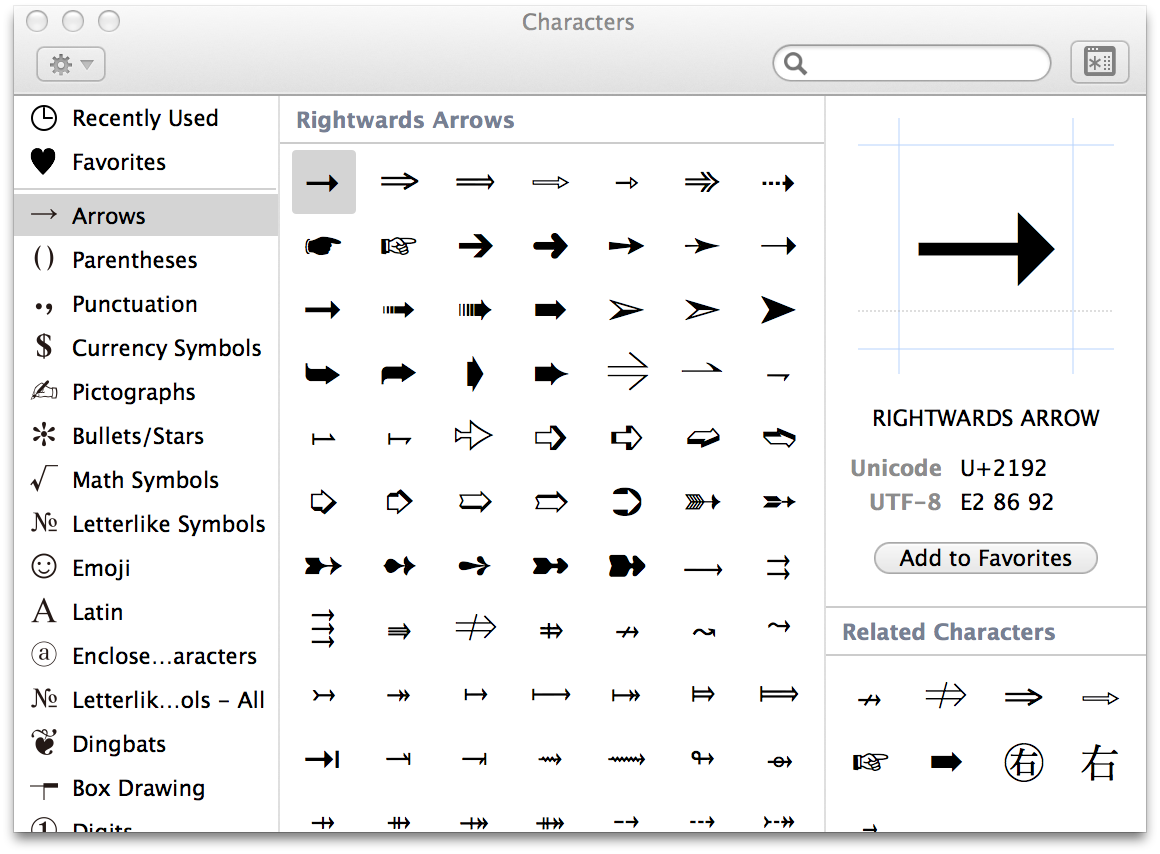Image resolution: width=1160 pixels, height=854 pixels.
Task: Click the white pointing hand in Related Characters
Action: 870,763
